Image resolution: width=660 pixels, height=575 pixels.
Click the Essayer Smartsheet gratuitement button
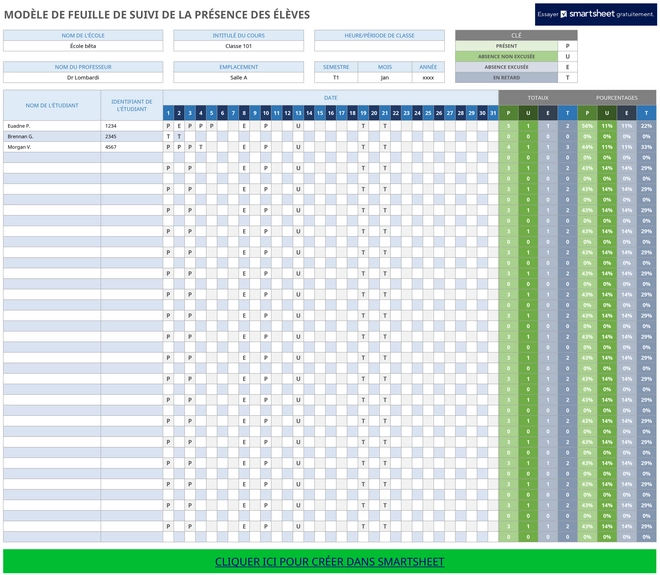point(596,14)
